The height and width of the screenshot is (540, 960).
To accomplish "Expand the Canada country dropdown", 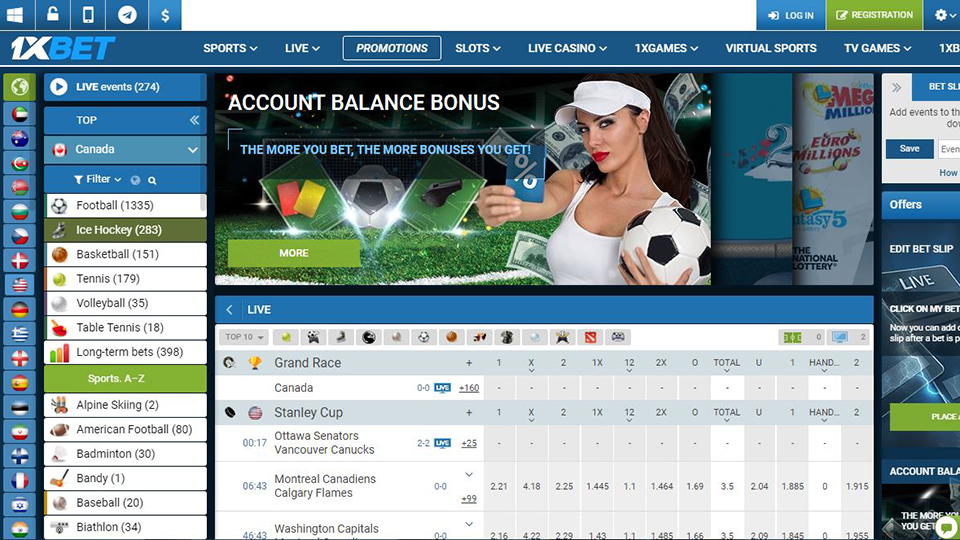I will click(x=125, y=149).
